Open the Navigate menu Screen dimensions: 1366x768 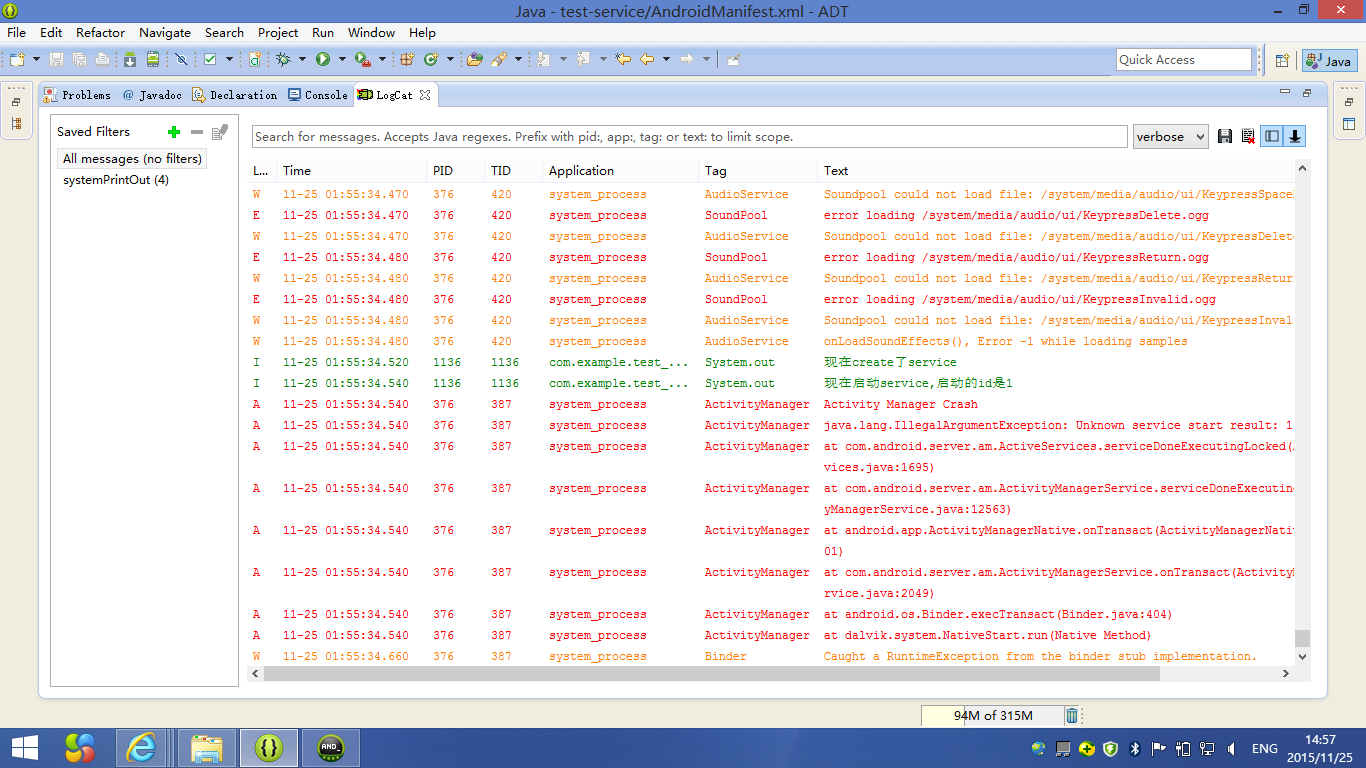pos(165,32)
